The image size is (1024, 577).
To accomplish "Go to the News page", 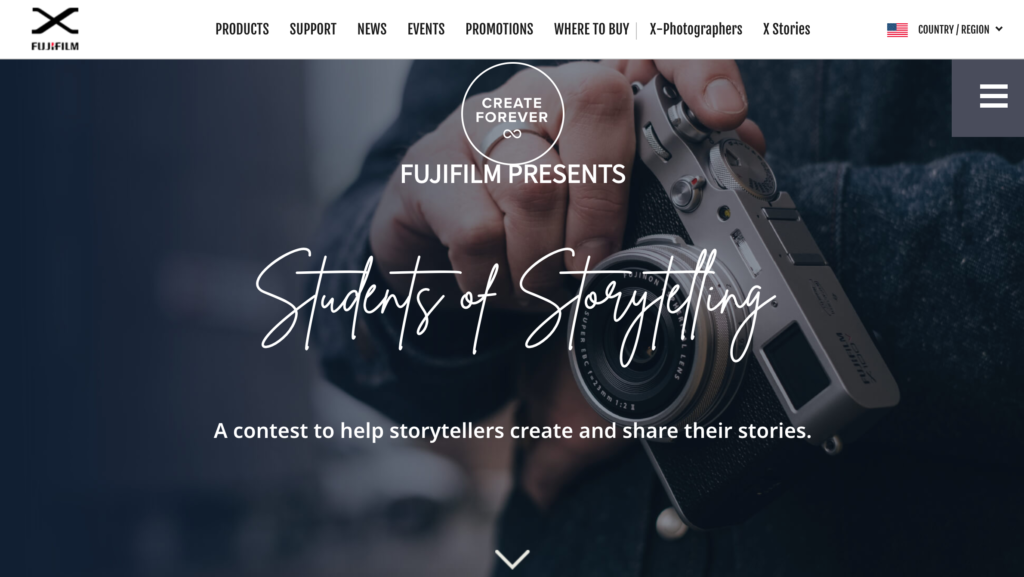I will [372, 29].
